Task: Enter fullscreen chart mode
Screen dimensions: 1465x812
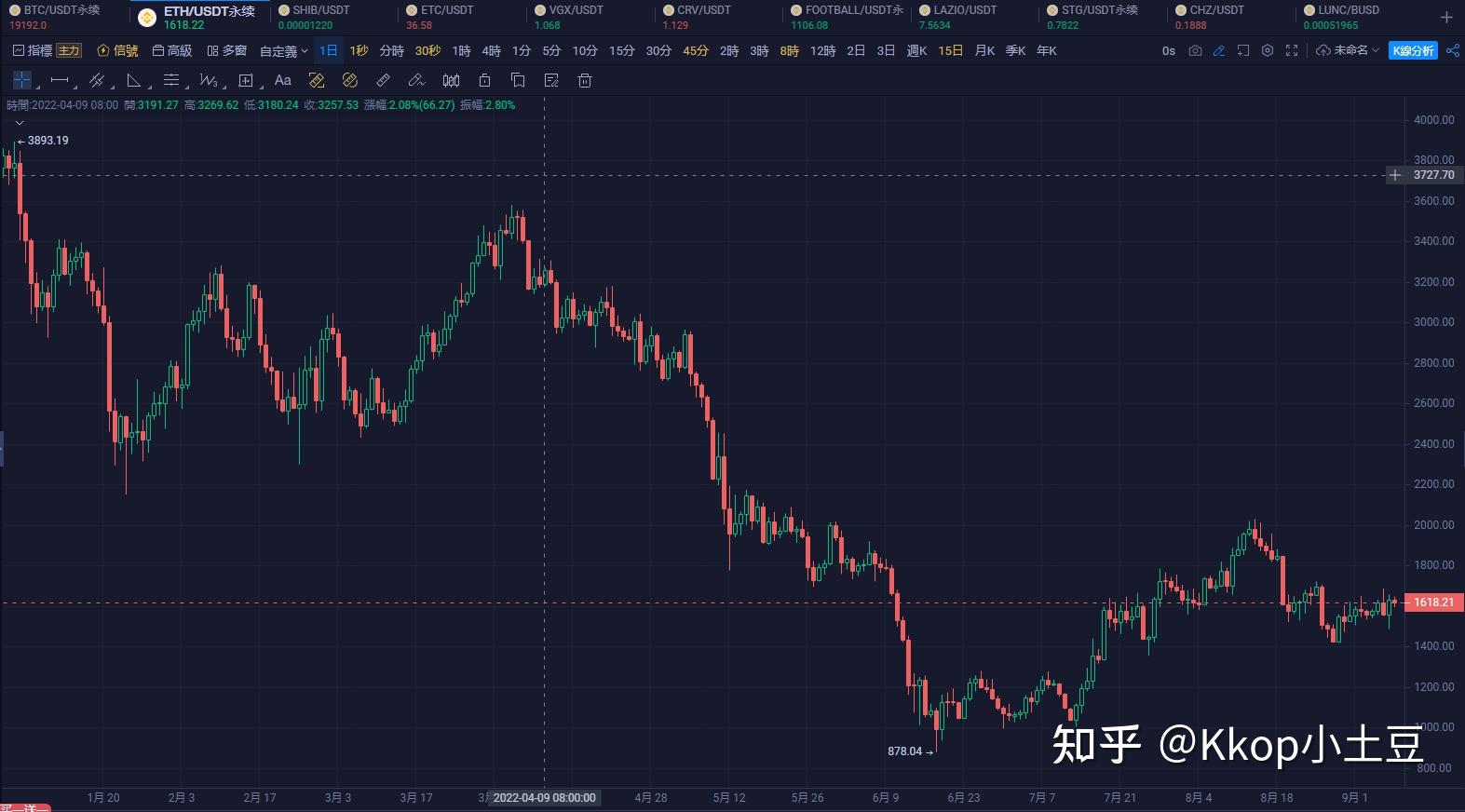Action: click(1292, 50)
